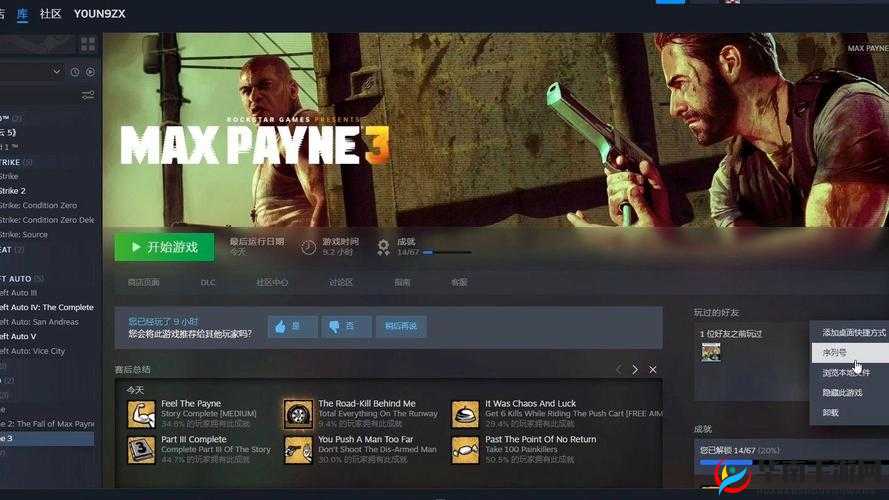Select 隐藏此游戏 from the context menu

(x=842, y=392)
